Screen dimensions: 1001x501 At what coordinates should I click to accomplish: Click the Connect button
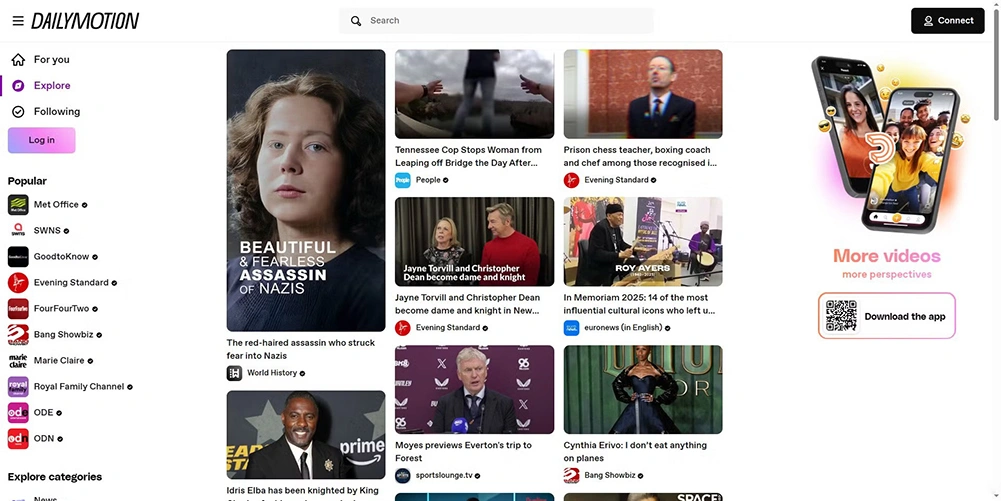point(947,20)
